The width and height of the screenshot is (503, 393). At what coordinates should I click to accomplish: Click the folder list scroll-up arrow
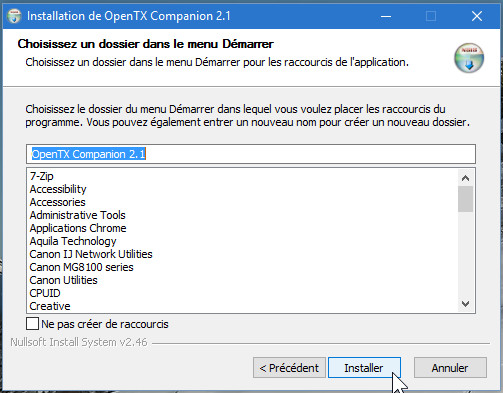465,178
